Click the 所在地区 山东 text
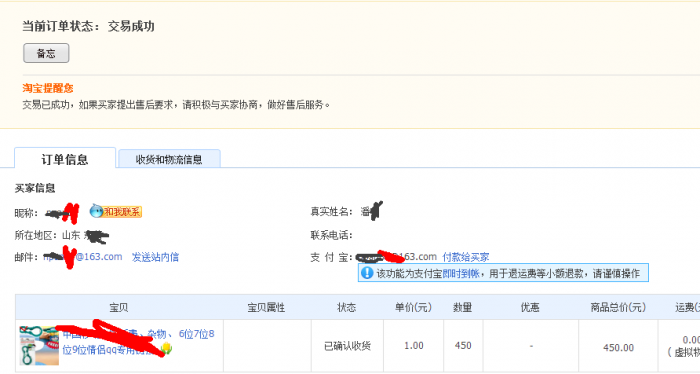Image resolution: width=700 pixels, height=374 pixels. [x=47, y=235]
